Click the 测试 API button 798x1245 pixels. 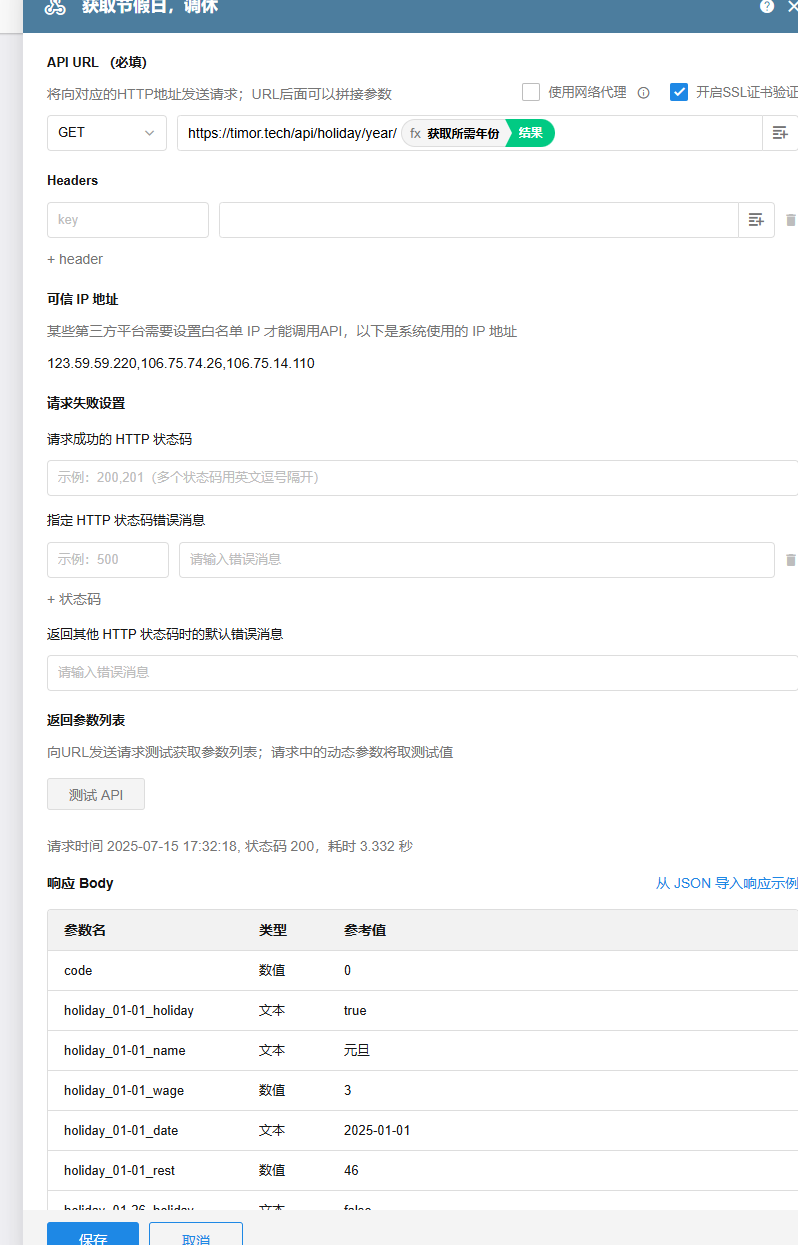[96, 795]
